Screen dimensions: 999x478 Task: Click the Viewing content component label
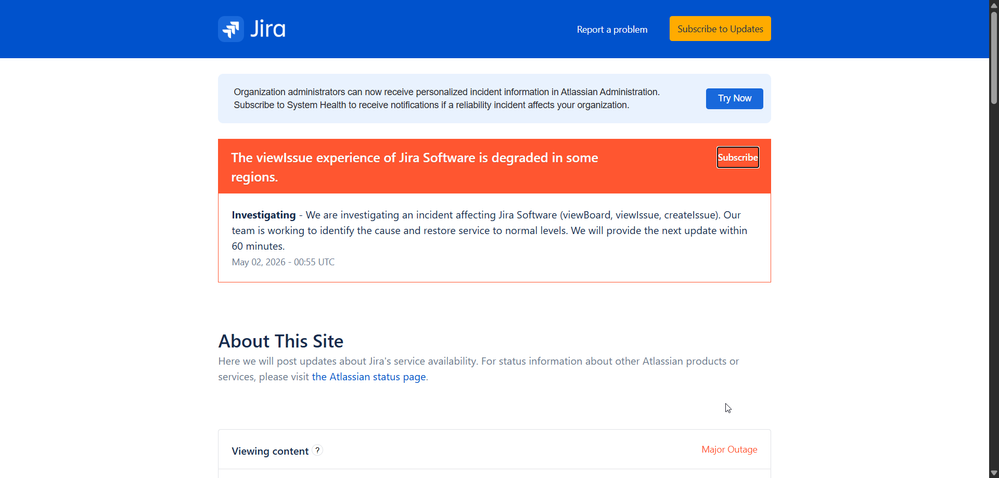coord(270,451)
